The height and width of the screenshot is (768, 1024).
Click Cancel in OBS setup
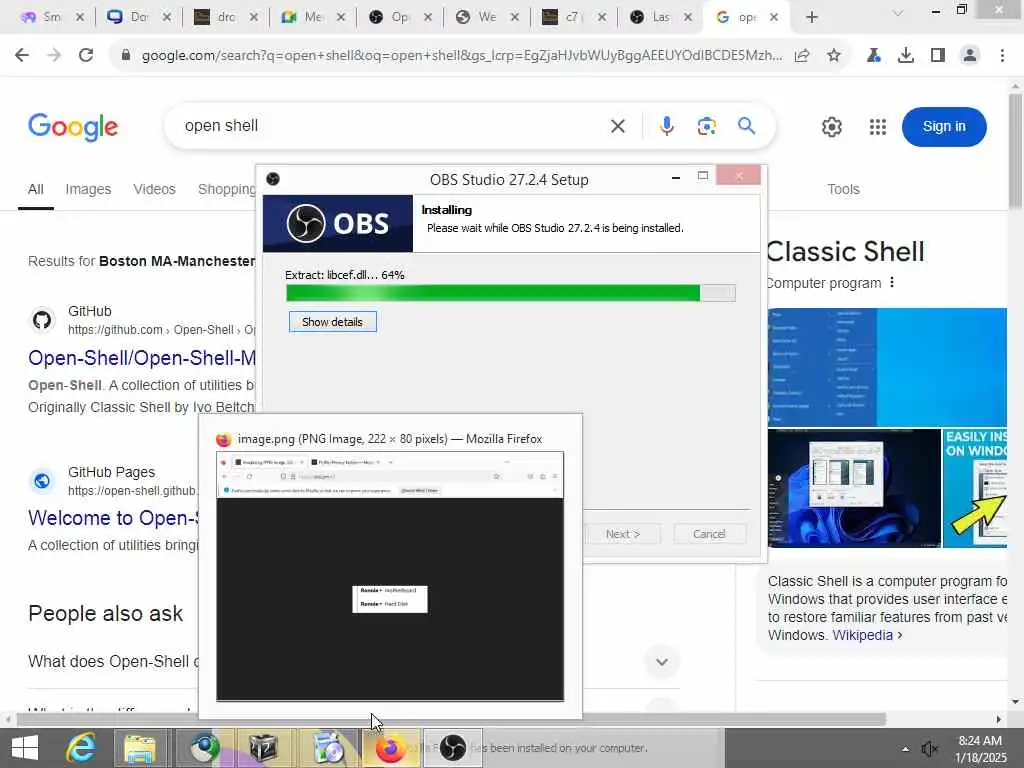[709, 534]
